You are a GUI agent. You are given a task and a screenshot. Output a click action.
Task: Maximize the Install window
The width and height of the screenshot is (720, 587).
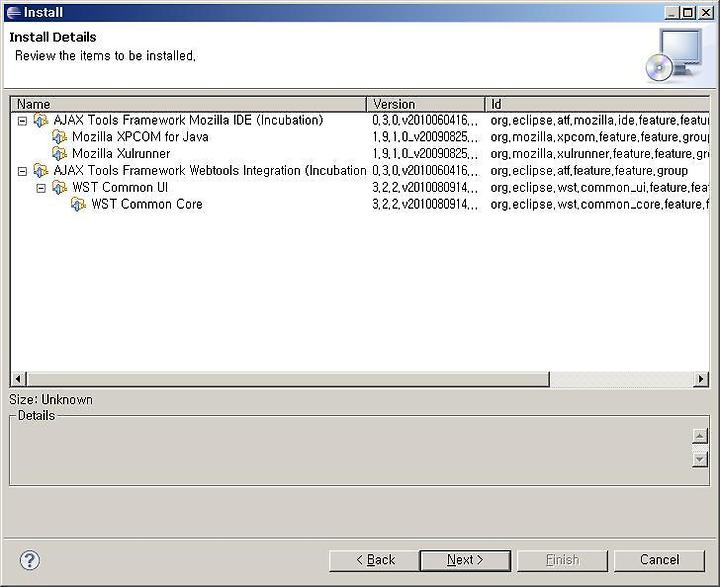pos(688,12)
